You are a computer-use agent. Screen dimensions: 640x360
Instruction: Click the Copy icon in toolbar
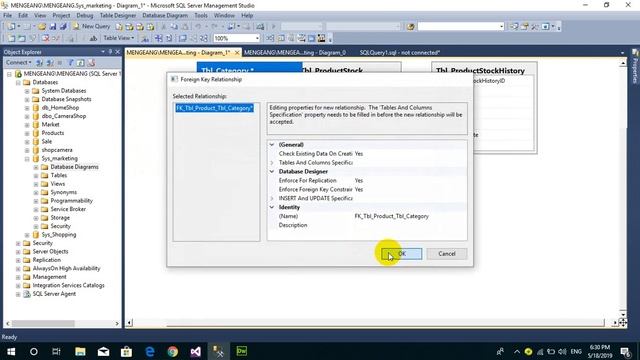174,27
